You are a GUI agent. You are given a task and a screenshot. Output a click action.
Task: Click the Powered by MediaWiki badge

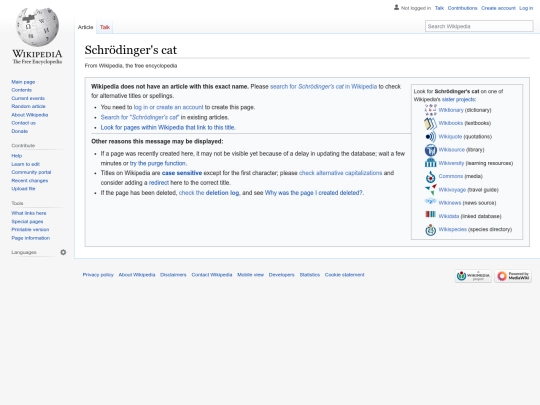(513, 276)
